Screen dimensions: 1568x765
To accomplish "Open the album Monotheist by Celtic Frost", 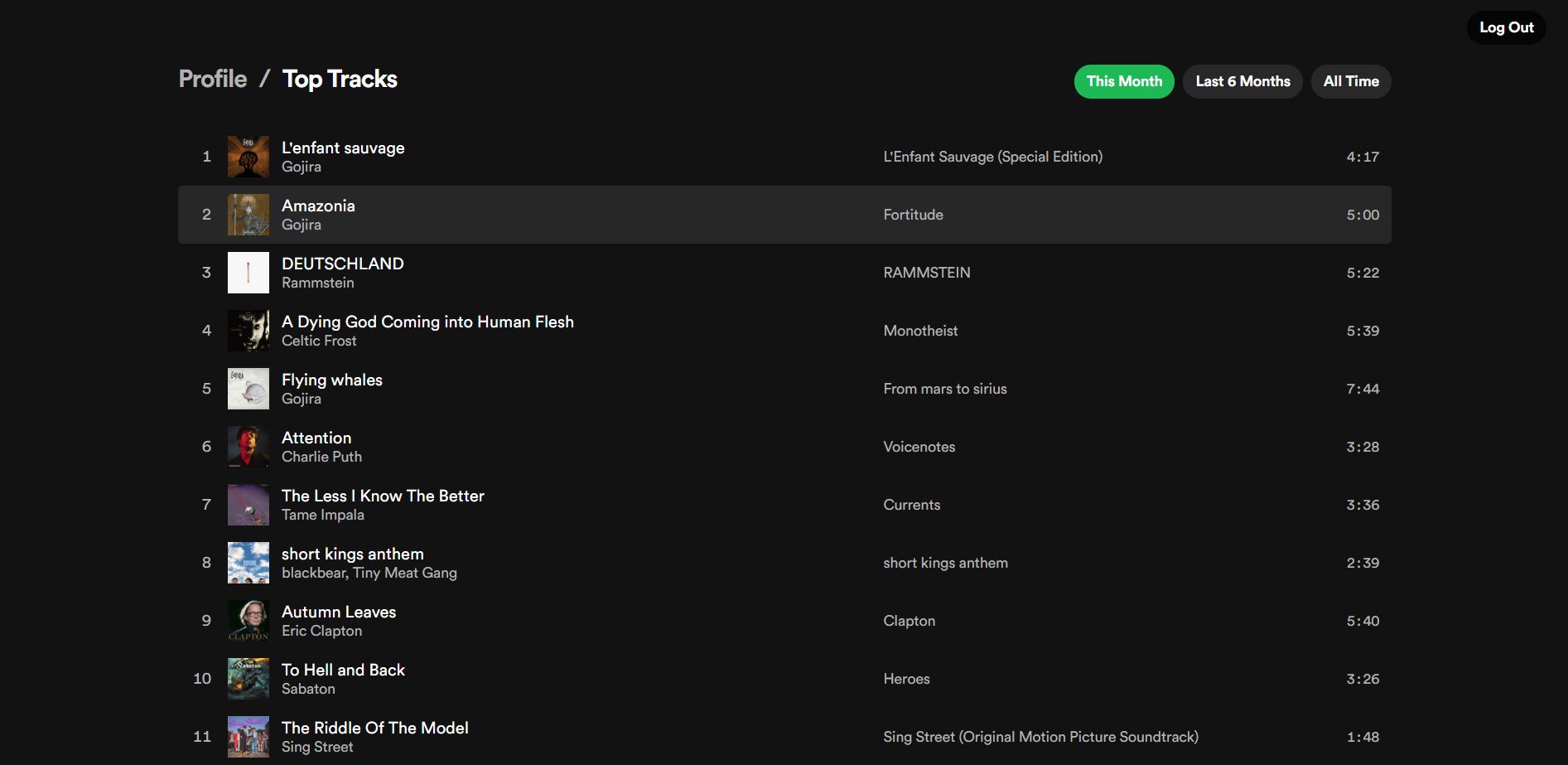I will [920, 330].
